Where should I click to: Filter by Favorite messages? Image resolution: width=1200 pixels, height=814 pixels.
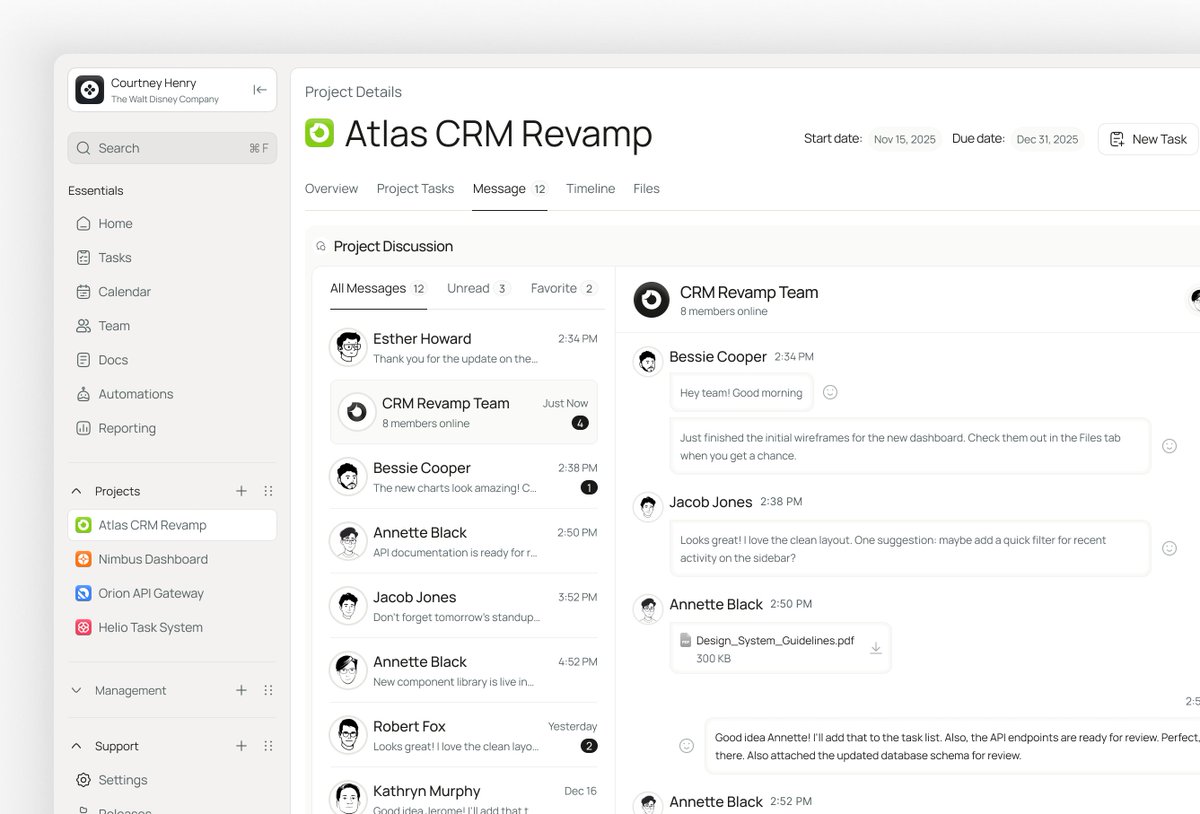tap(563, 288)
